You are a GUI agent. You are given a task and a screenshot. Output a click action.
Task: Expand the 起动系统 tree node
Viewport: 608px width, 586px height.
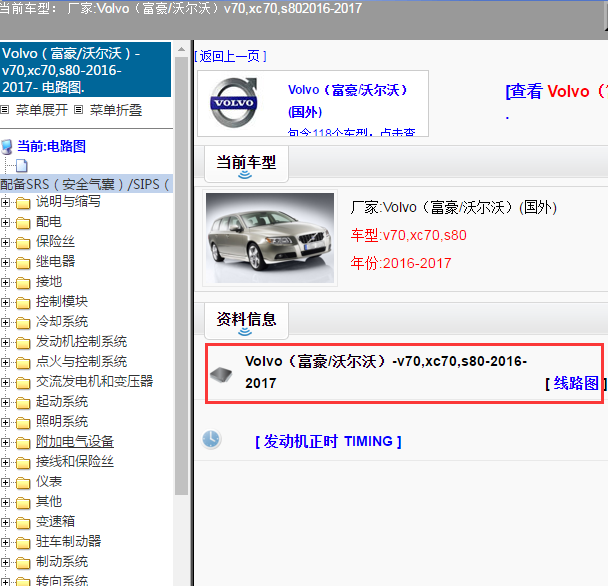pyautogui.click(x=5, y=402)
